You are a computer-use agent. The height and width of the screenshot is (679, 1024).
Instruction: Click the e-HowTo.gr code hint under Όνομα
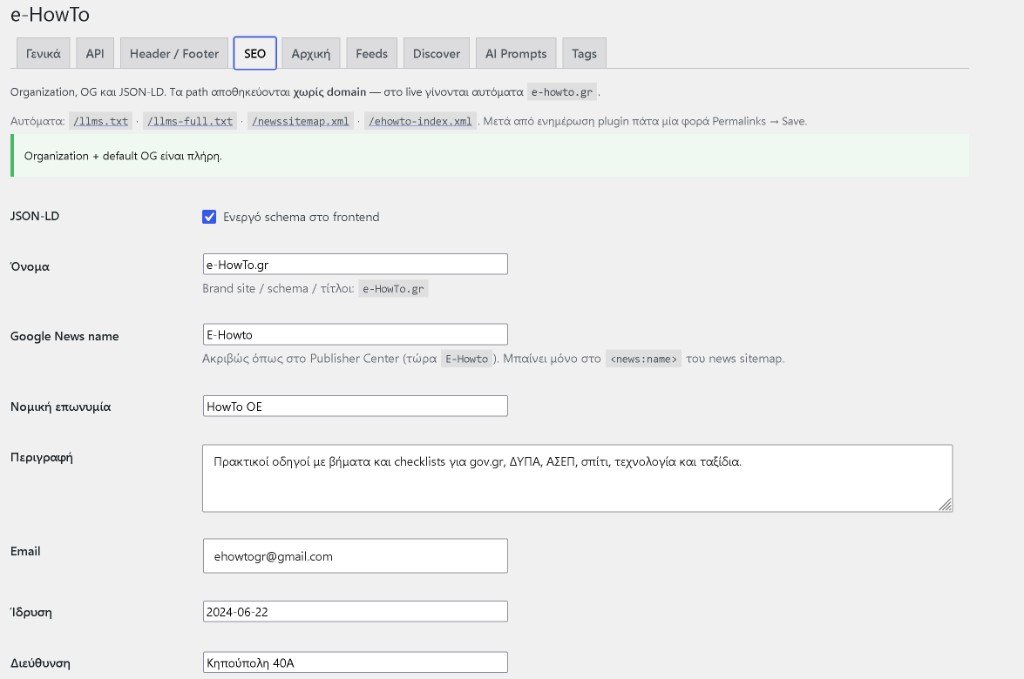[x=393, y=289]
